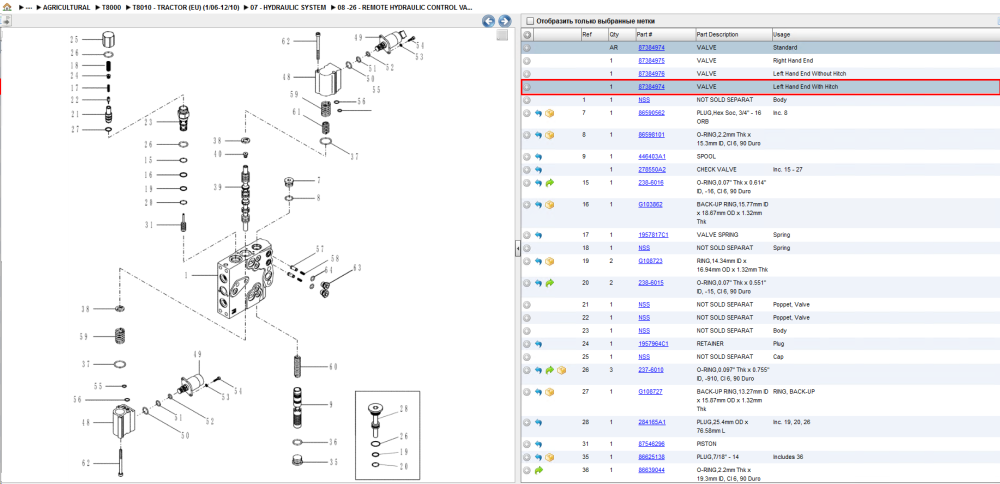Navigate to AGRICULTURAL breadcrumb
1000x484 pixels.
pos(66,8)
